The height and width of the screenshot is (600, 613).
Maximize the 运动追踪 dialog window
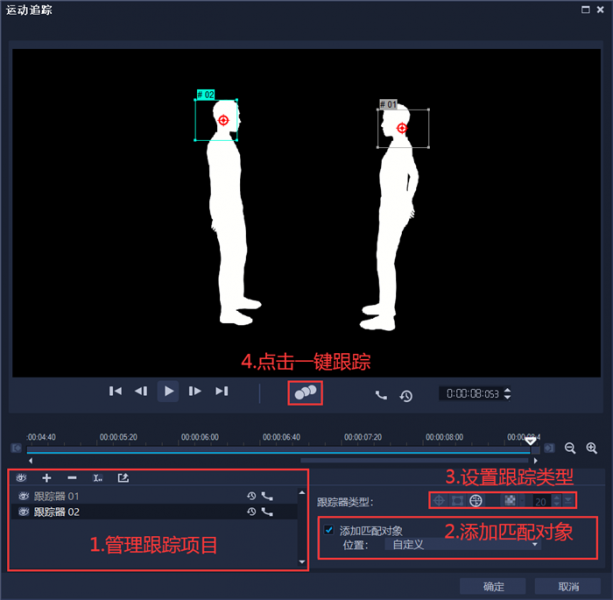[x=585, y=9]
